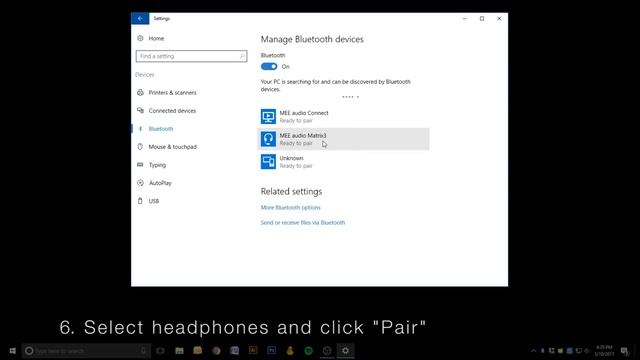Screen dimensions: 640x360
Task: Open Chrome from the taskbar
Action: 216,351
